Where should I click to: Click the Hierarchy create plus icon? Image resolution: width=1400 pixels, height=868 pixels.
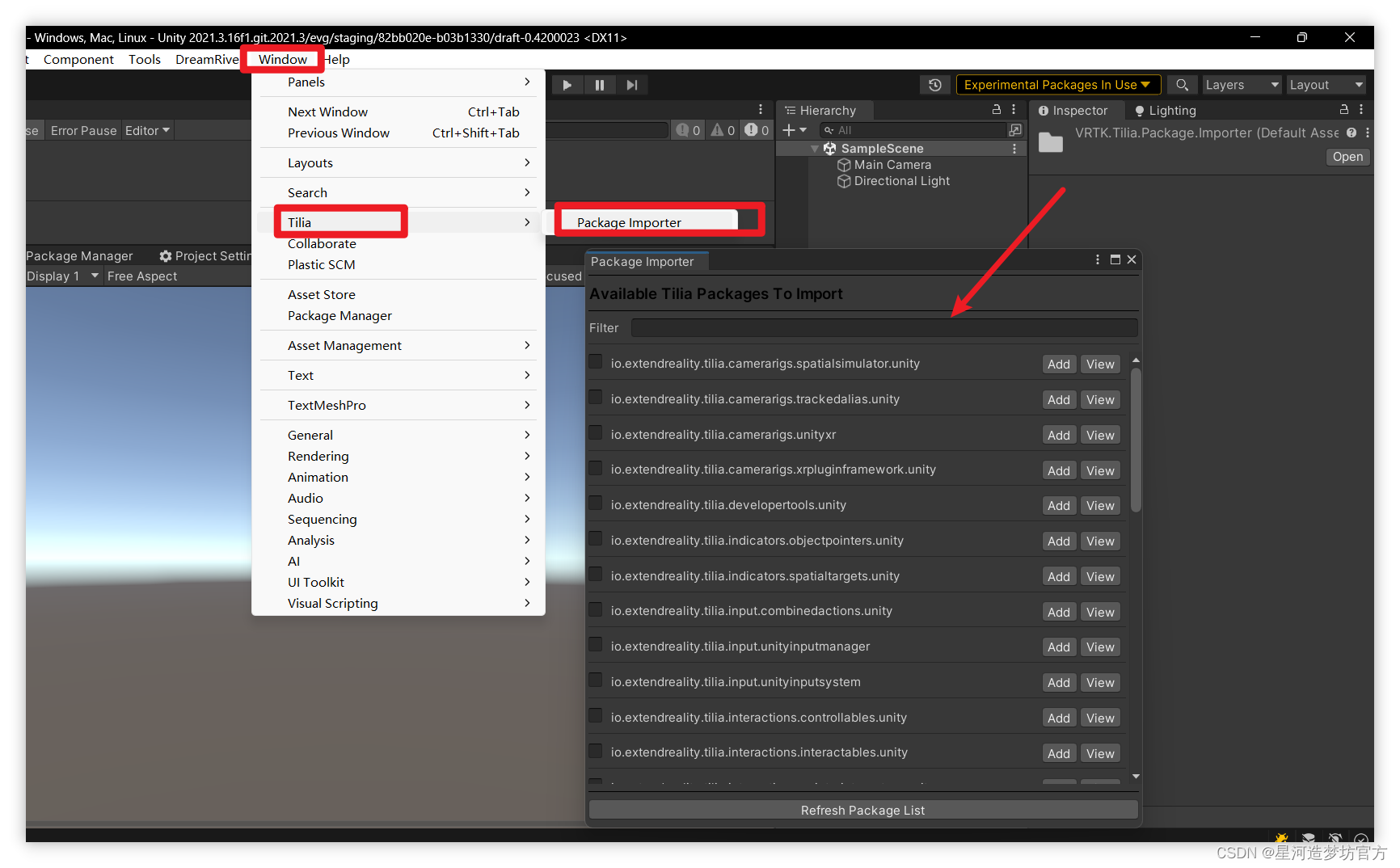(789, 130)
